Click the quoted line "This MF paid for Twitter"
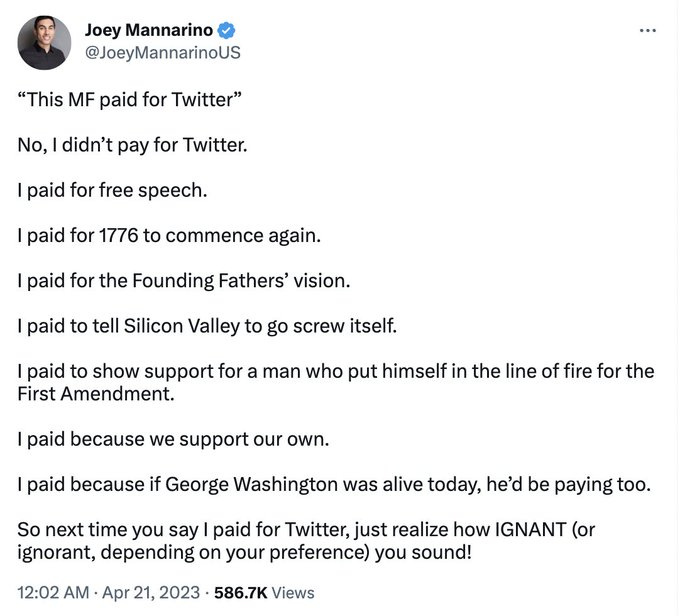 pos(128,101)
